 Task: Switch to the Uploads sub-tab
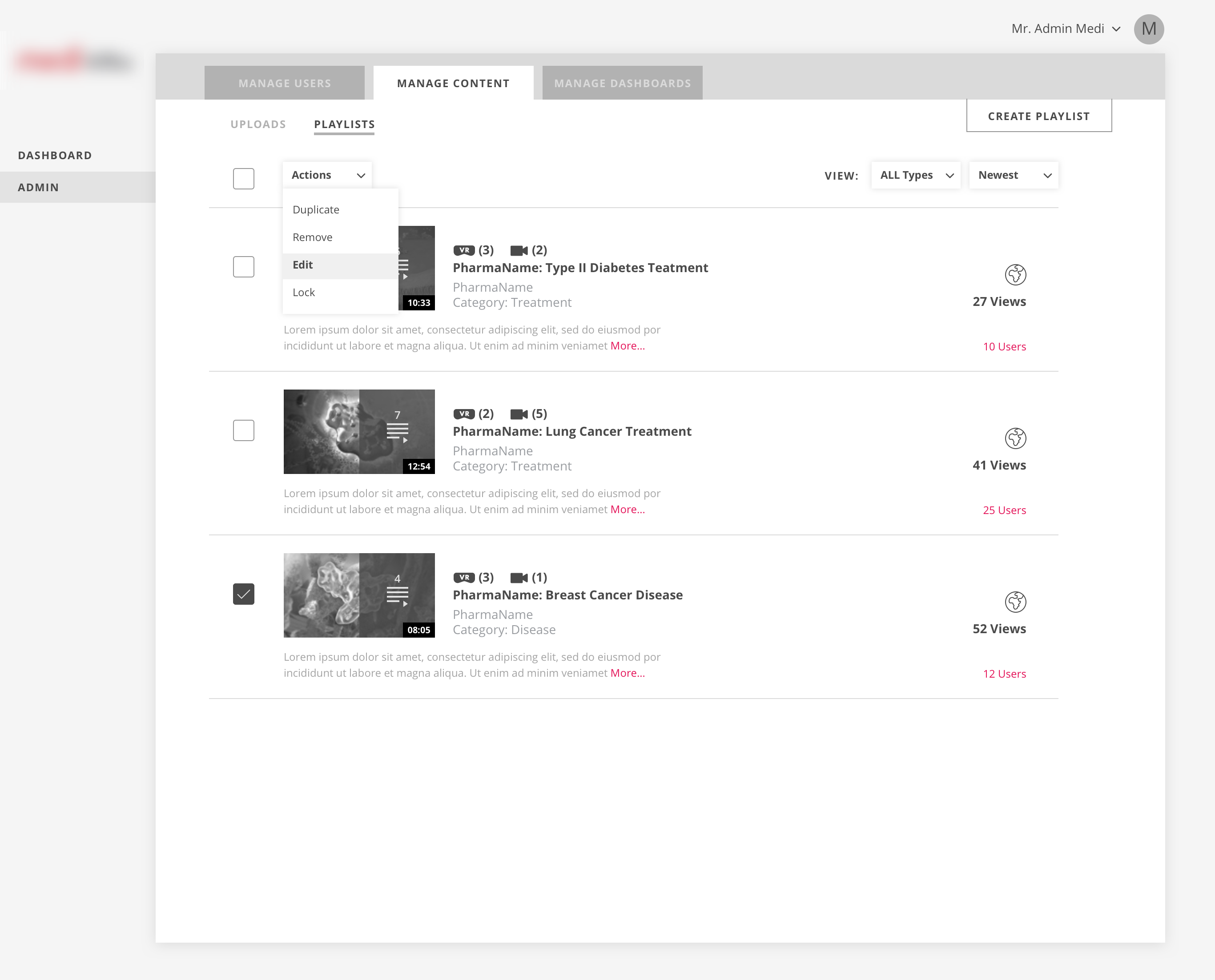(x=258, y=124)
